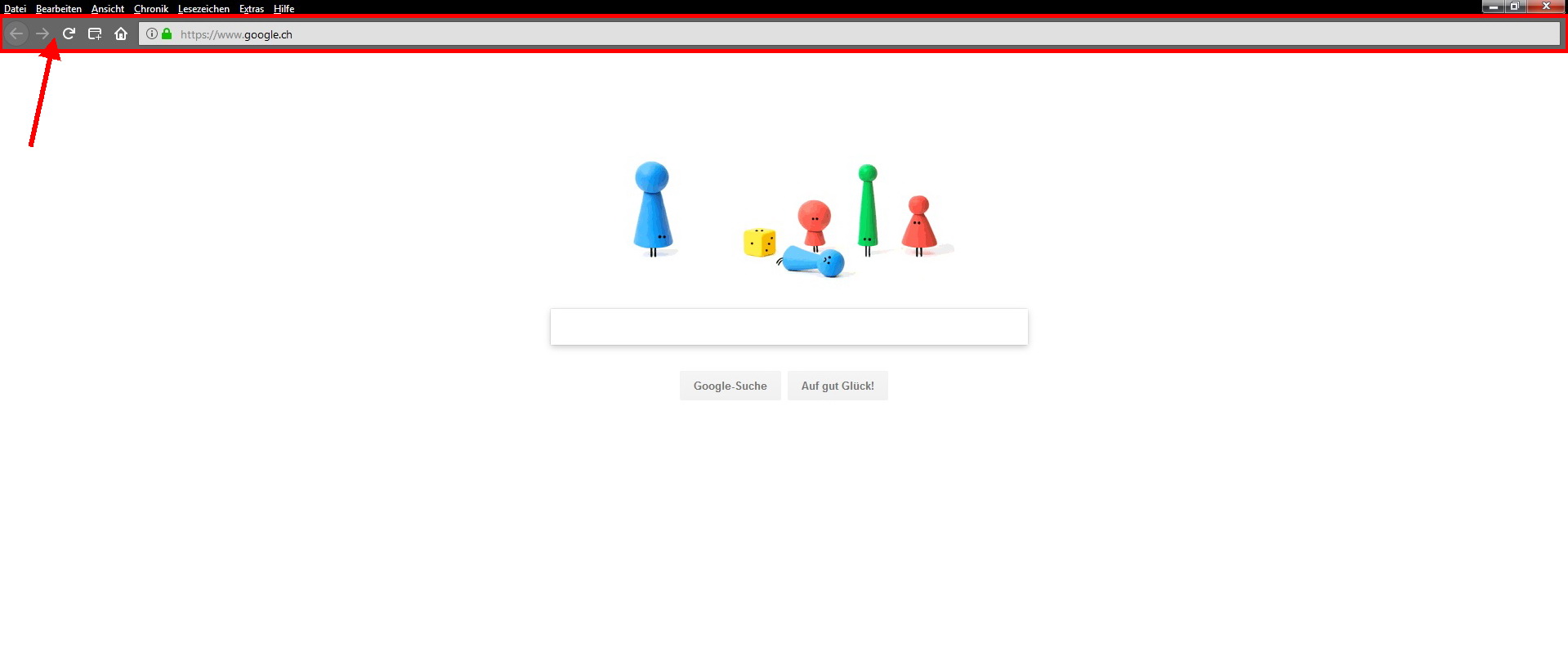Click the Google-Suche button
Screen dimensions: 1568x661
(730, 386)
